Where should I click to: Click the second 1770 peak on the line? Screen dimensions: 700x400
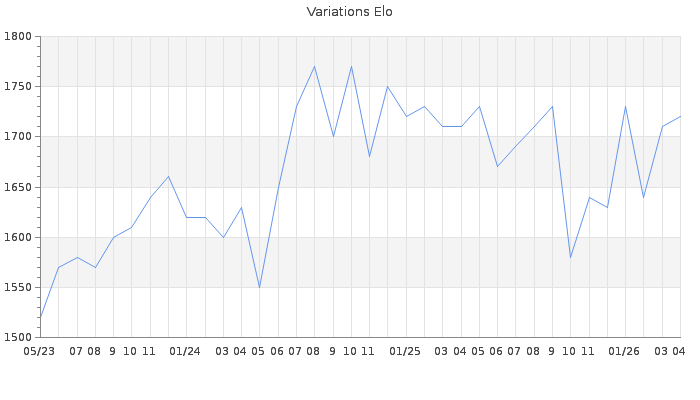[351, 67]
